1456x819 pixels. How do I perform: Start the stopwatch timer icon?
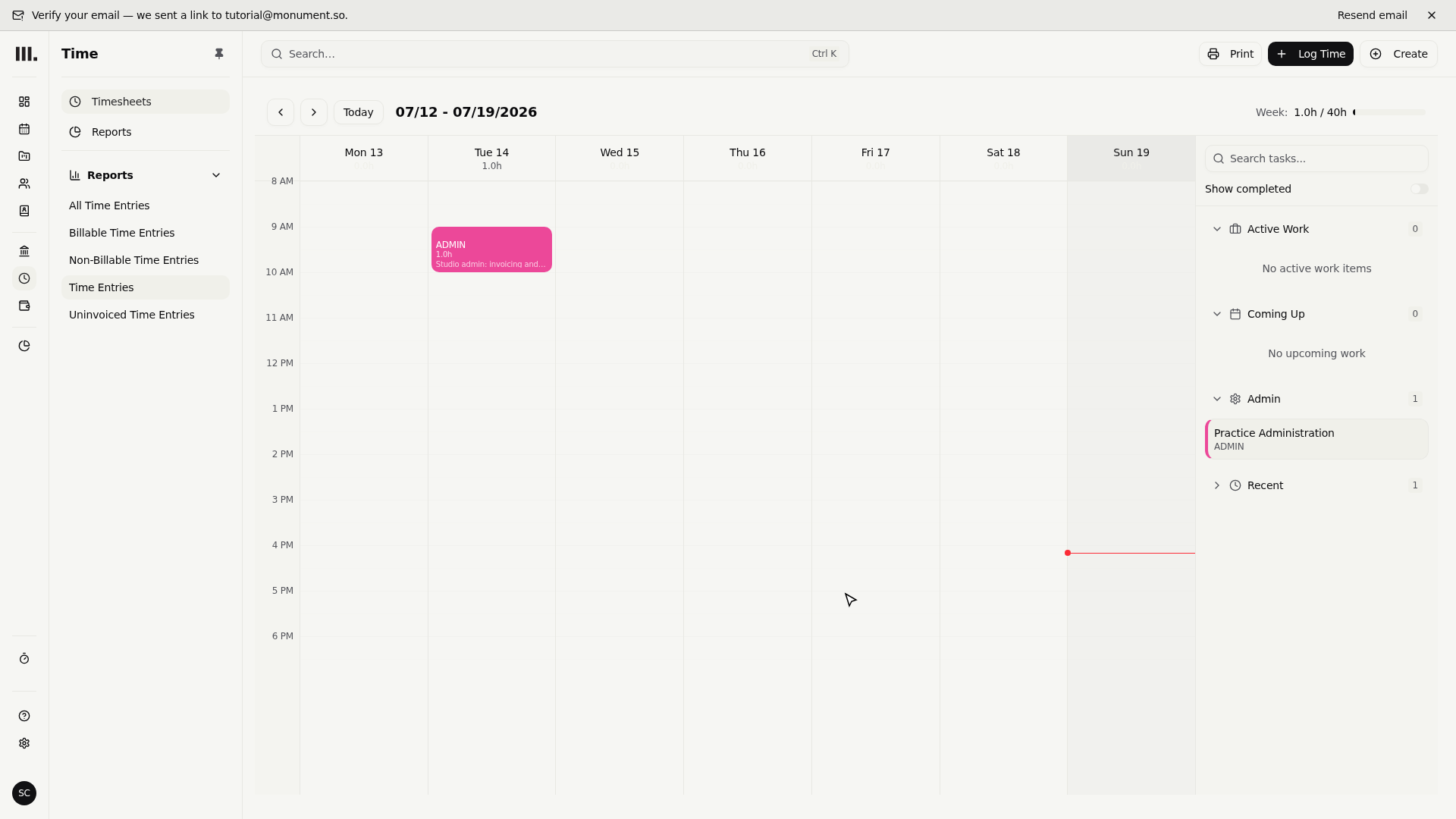pyautogui.click(x=24, y=659)
